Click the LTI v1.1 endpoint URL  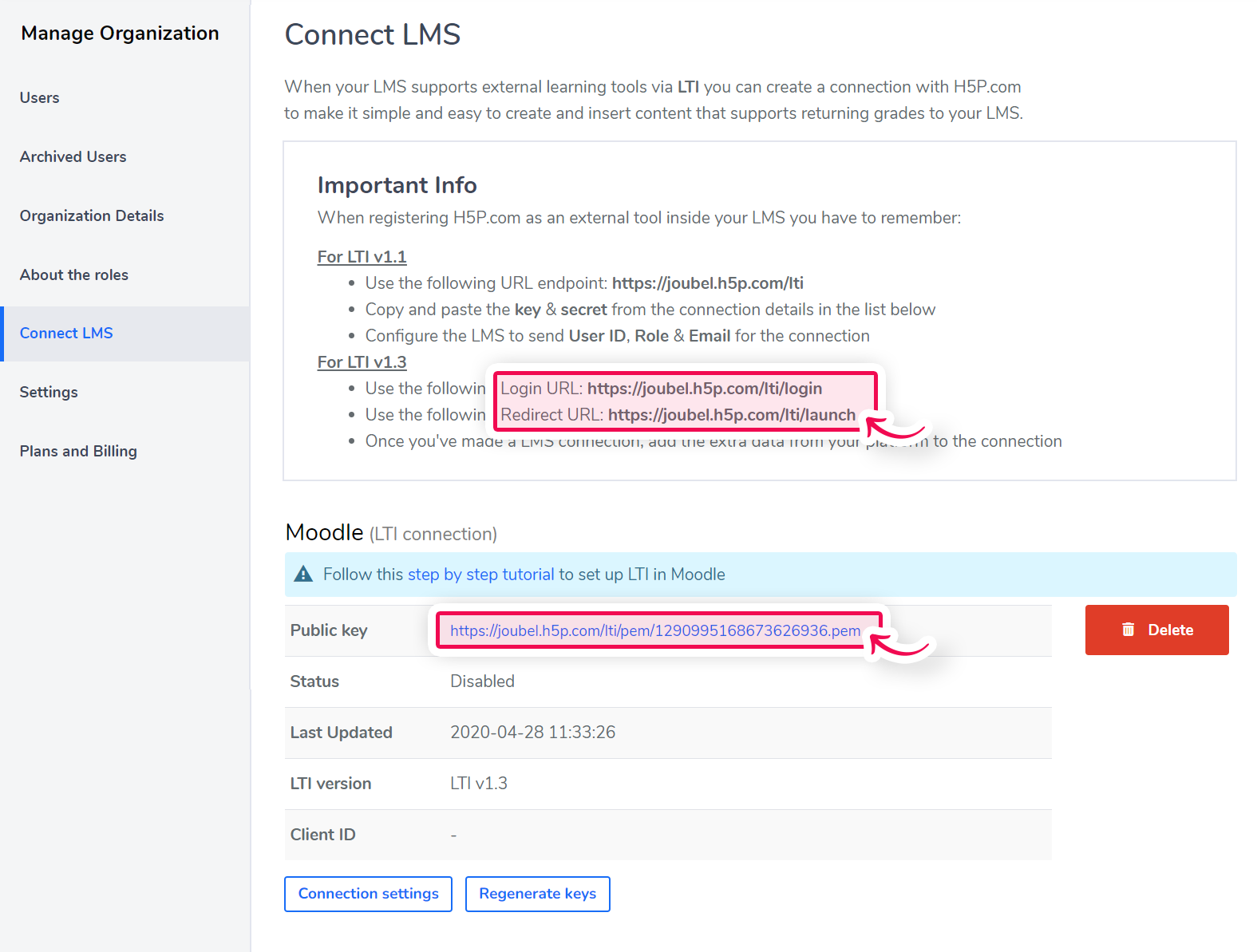click(x=707, y=283)
